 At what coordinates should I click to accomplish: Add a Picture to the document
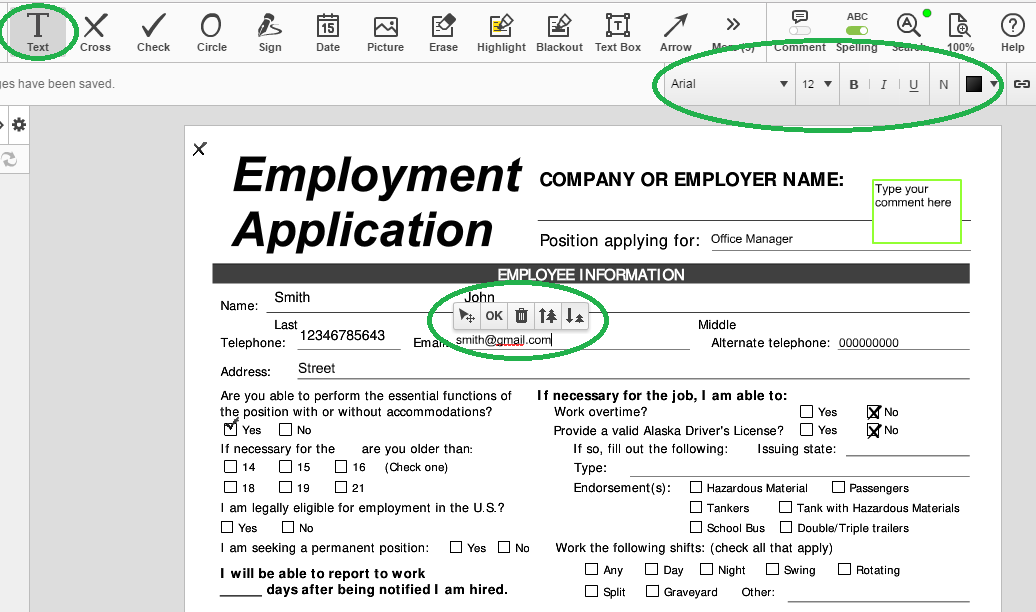[x=385, y=32]
